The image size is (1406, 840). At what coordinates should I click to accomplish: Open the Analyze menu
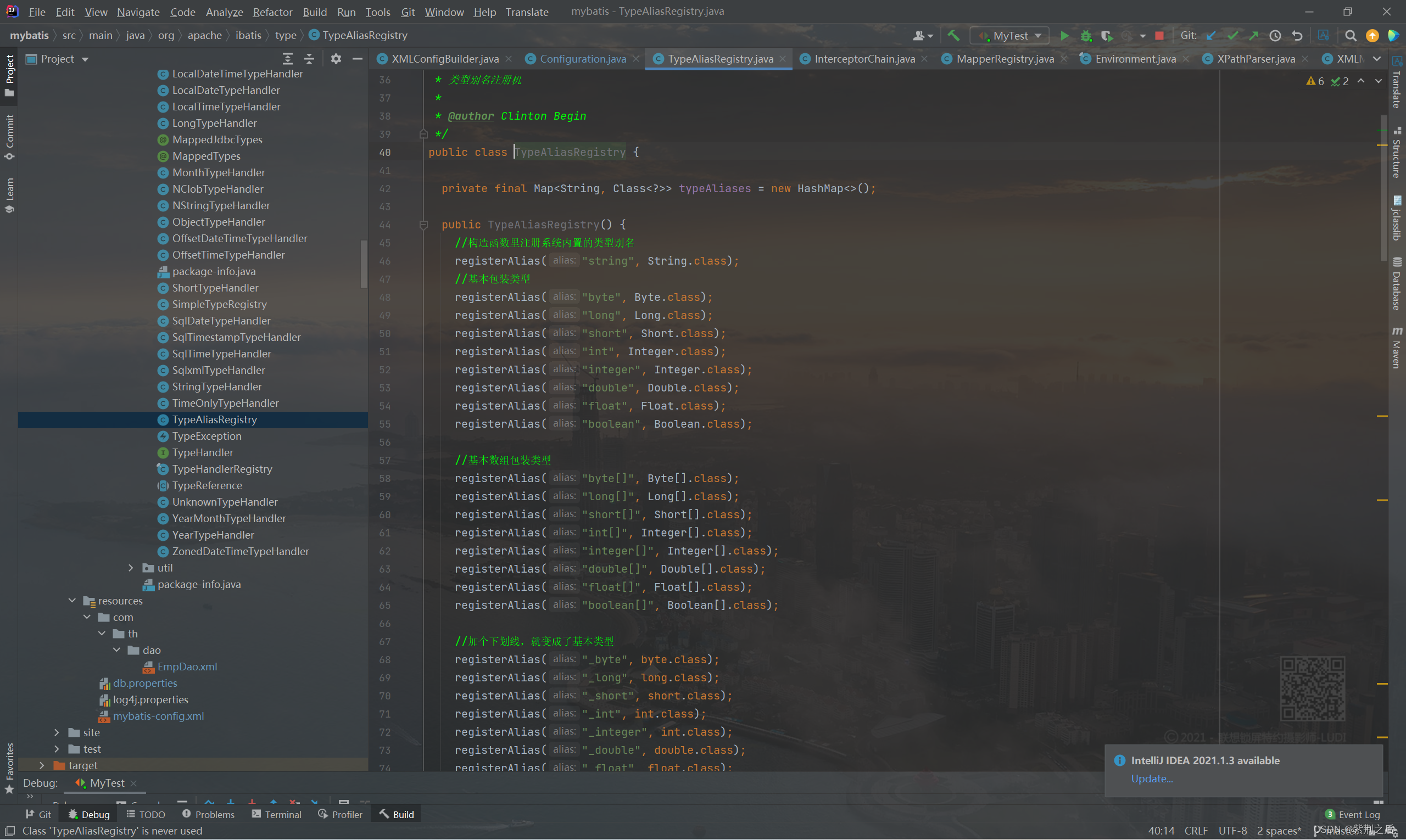tap(224, 12)
